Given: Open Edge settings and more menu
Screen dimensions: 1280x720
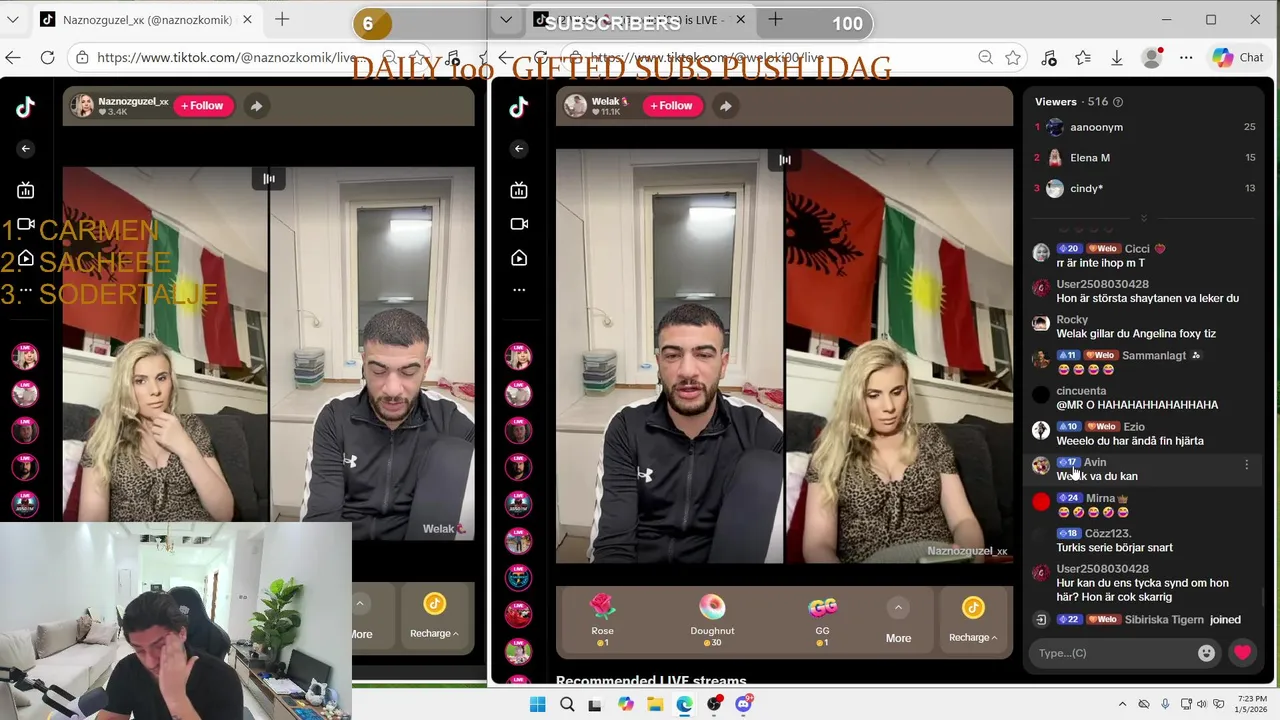Looking at the screenshot, I should tap(1186, 58).
